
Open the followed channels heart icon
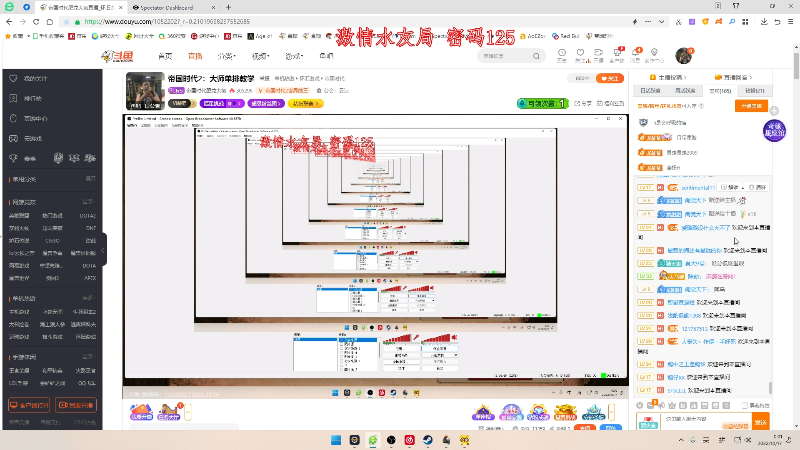click(580, 55)
